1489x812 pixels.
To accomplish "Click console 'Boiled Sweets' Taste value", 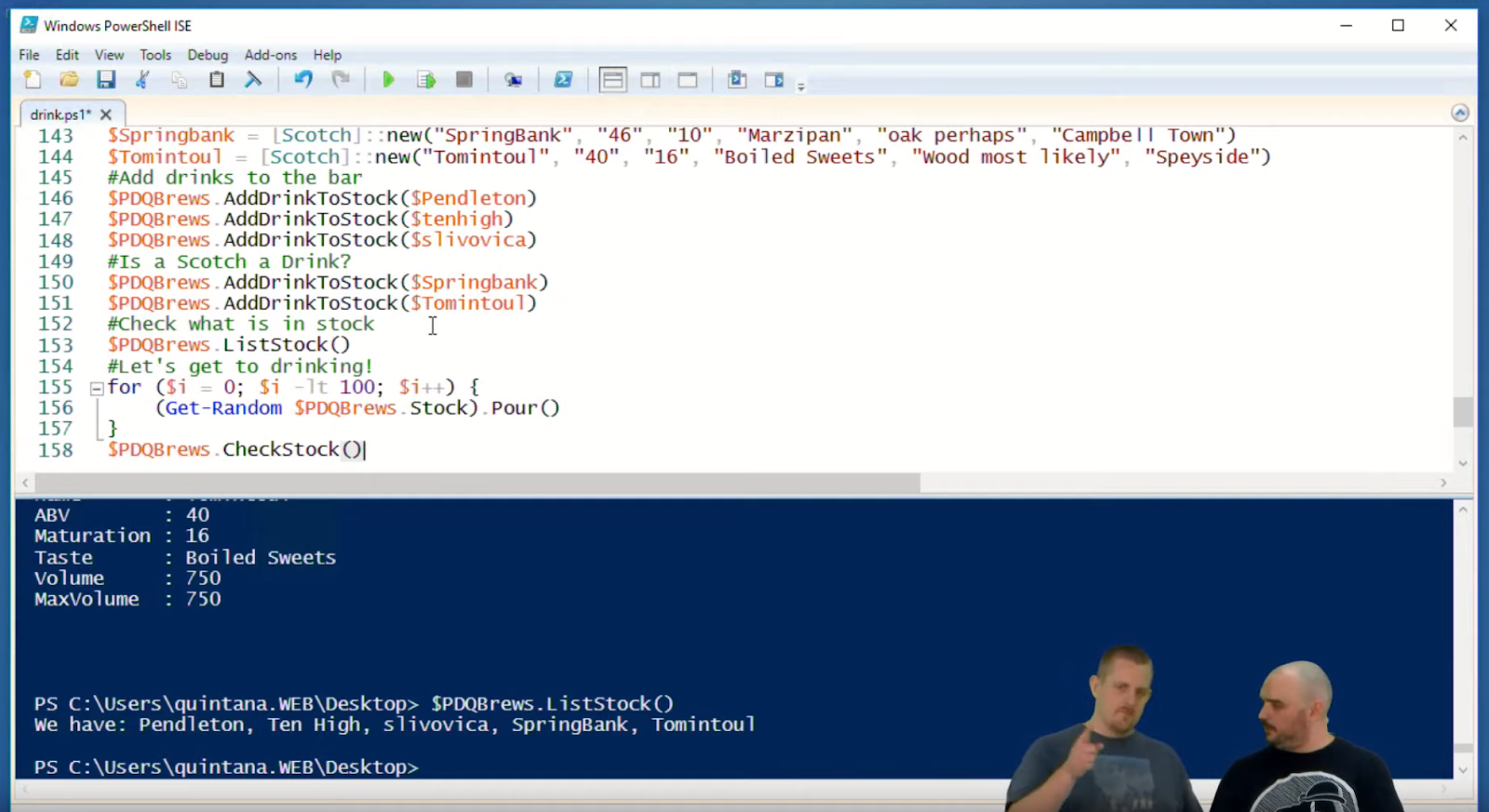I will click(261, 557).
